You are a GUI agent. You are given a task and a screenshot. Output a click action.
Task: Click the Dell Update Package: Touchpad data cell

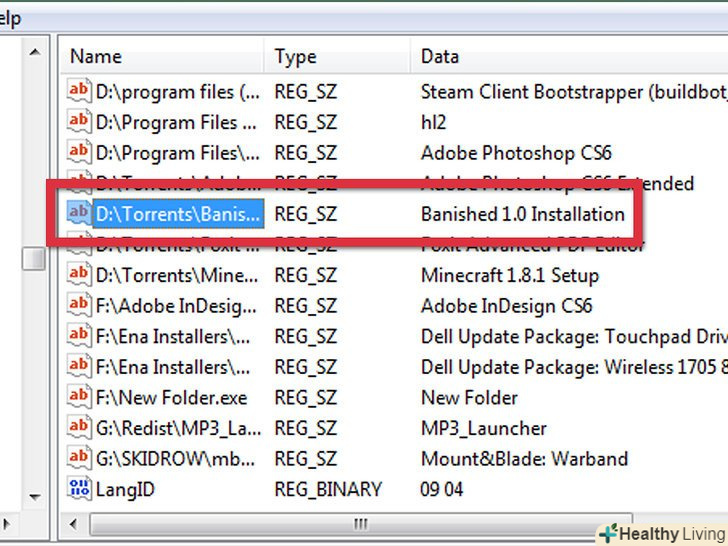click(574, 337)
